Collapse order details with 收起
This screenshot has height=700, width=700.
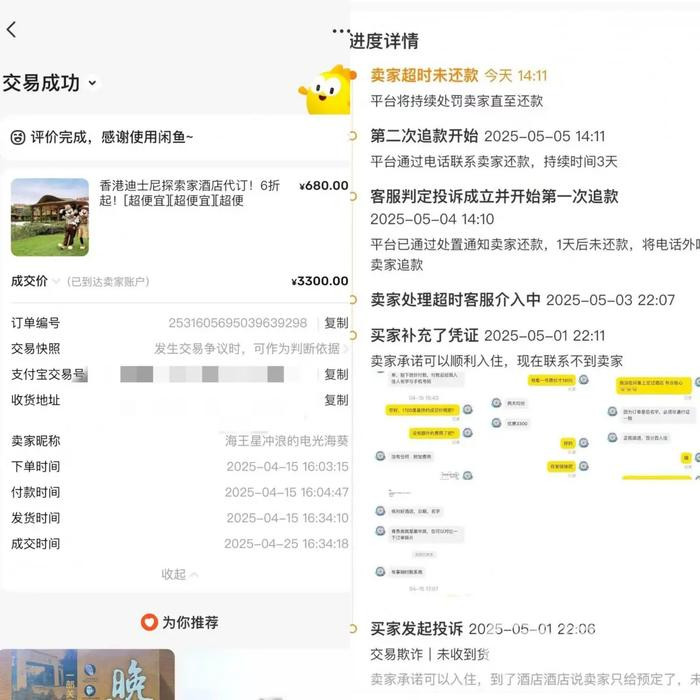tap(179, 574)
